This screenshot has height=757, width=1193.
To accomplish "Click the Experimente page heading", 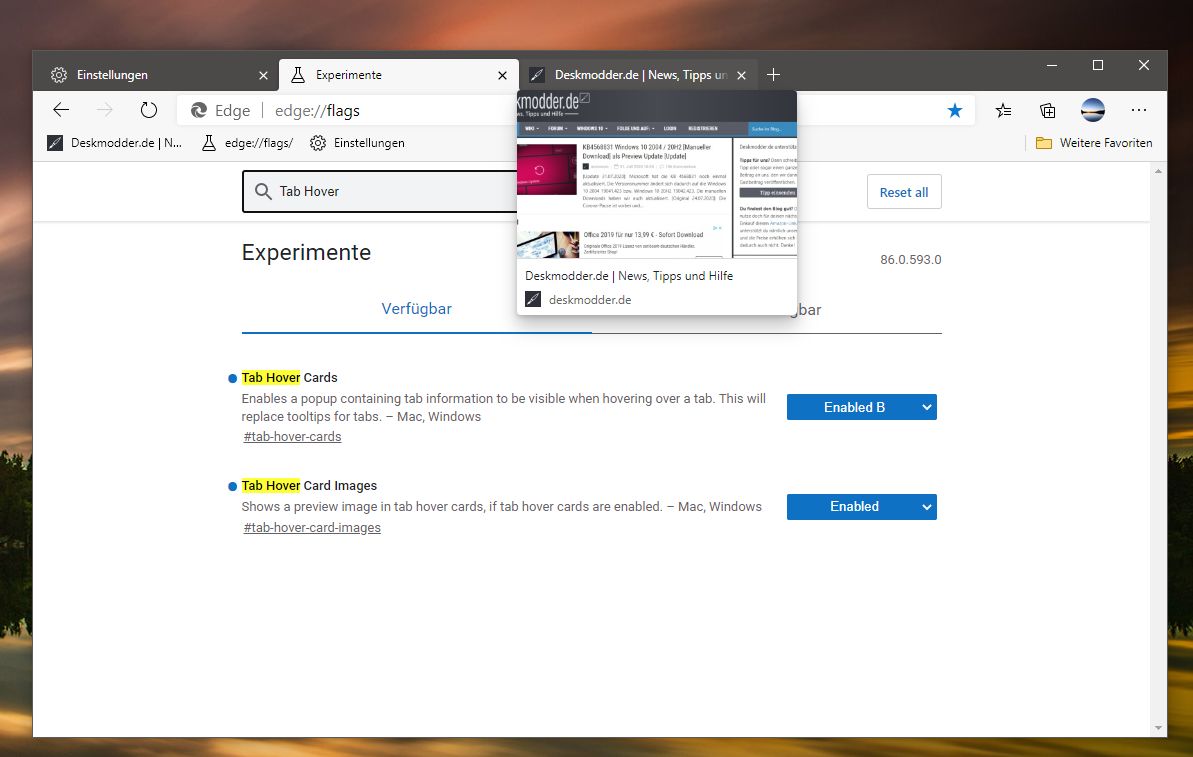I will point(306,253).
